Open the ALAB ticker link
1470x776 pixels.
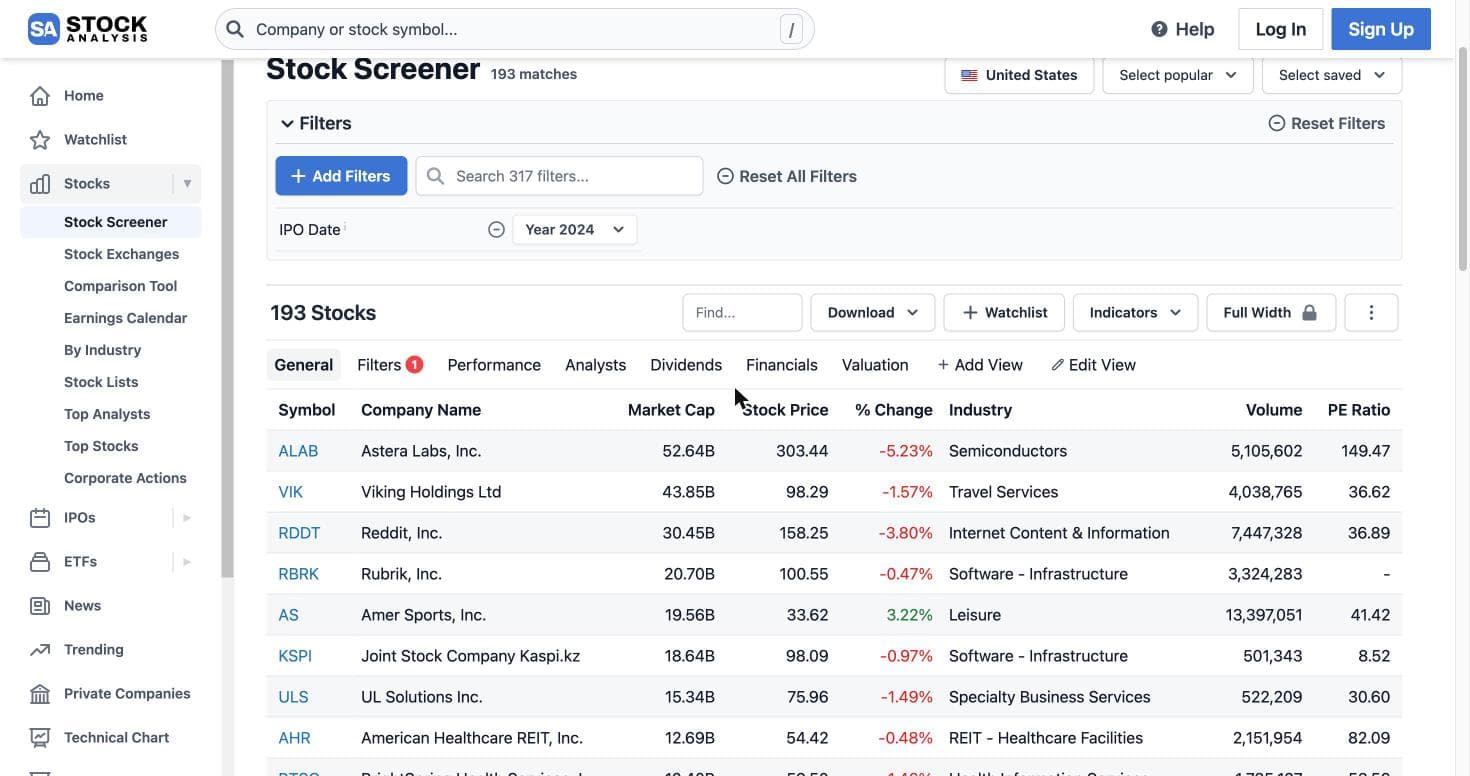(x=298, y=451)
